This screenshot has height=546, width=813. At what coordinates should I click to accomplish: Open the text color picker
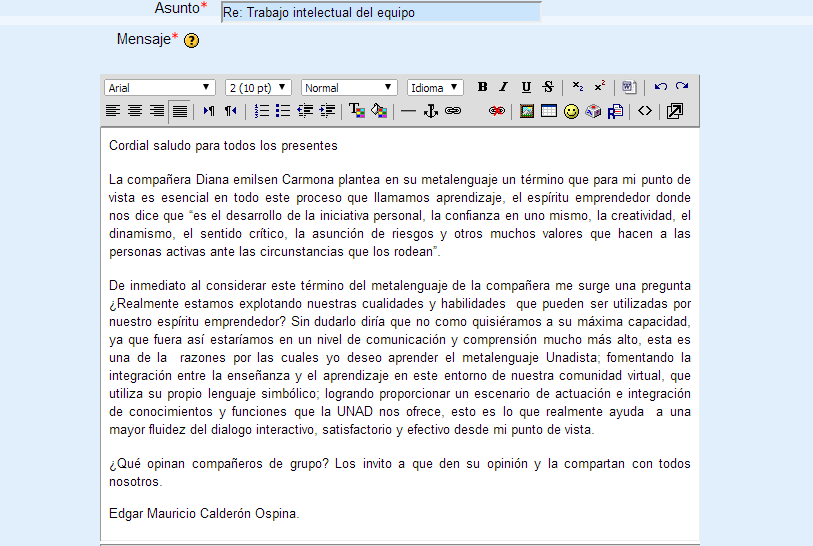tap(357, 111)
